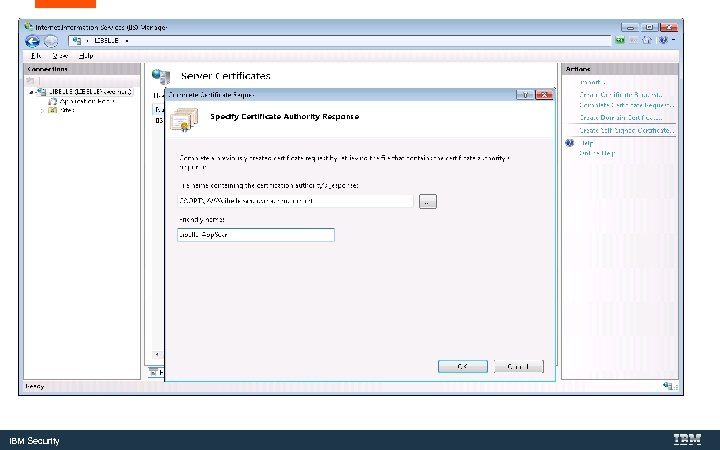Viewport: 720px width, 450px height.
Task: Click the Actions pane header
Action: (619, 69)
